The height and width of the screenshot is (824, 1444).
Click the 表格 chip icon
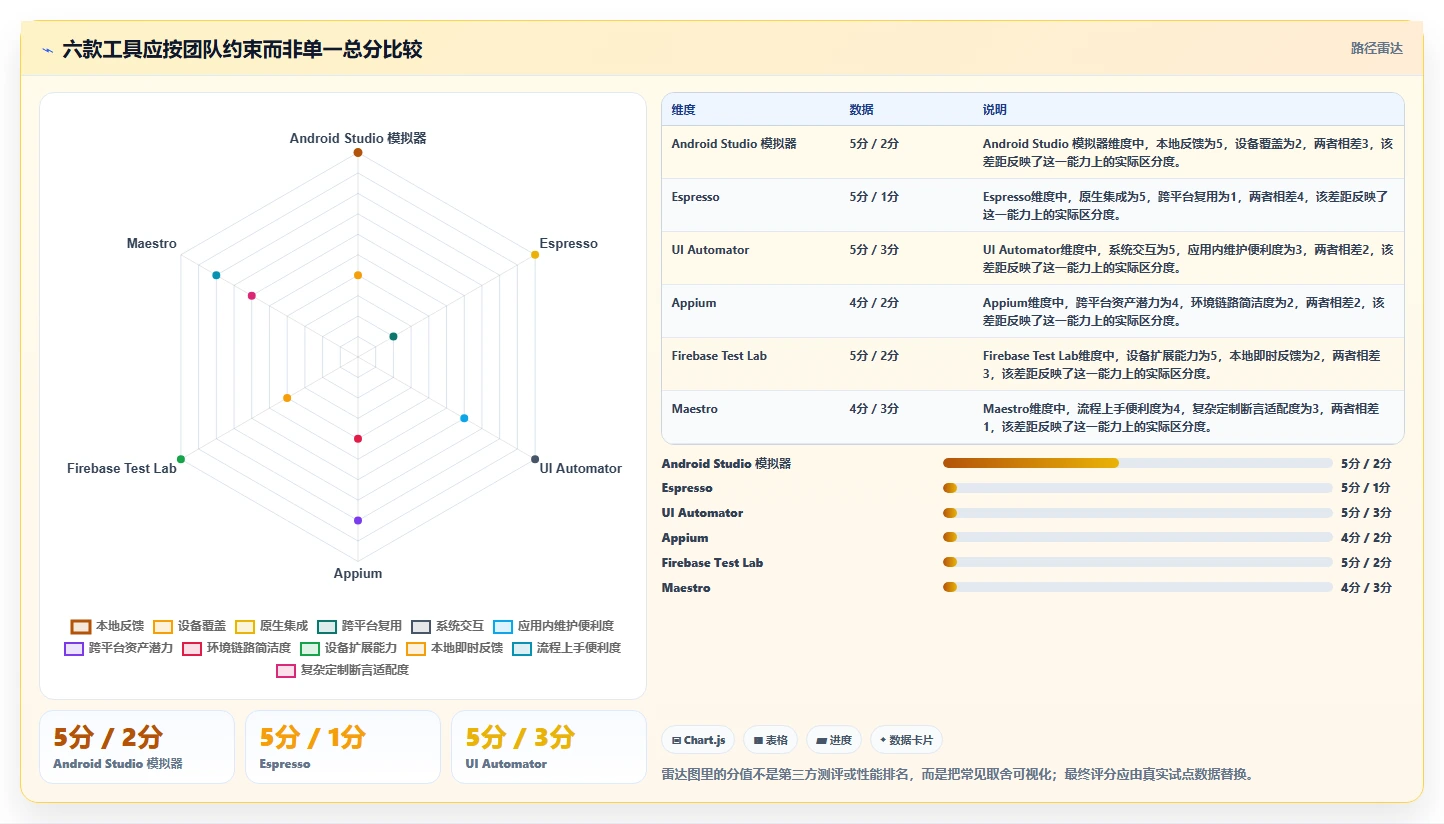758,741
